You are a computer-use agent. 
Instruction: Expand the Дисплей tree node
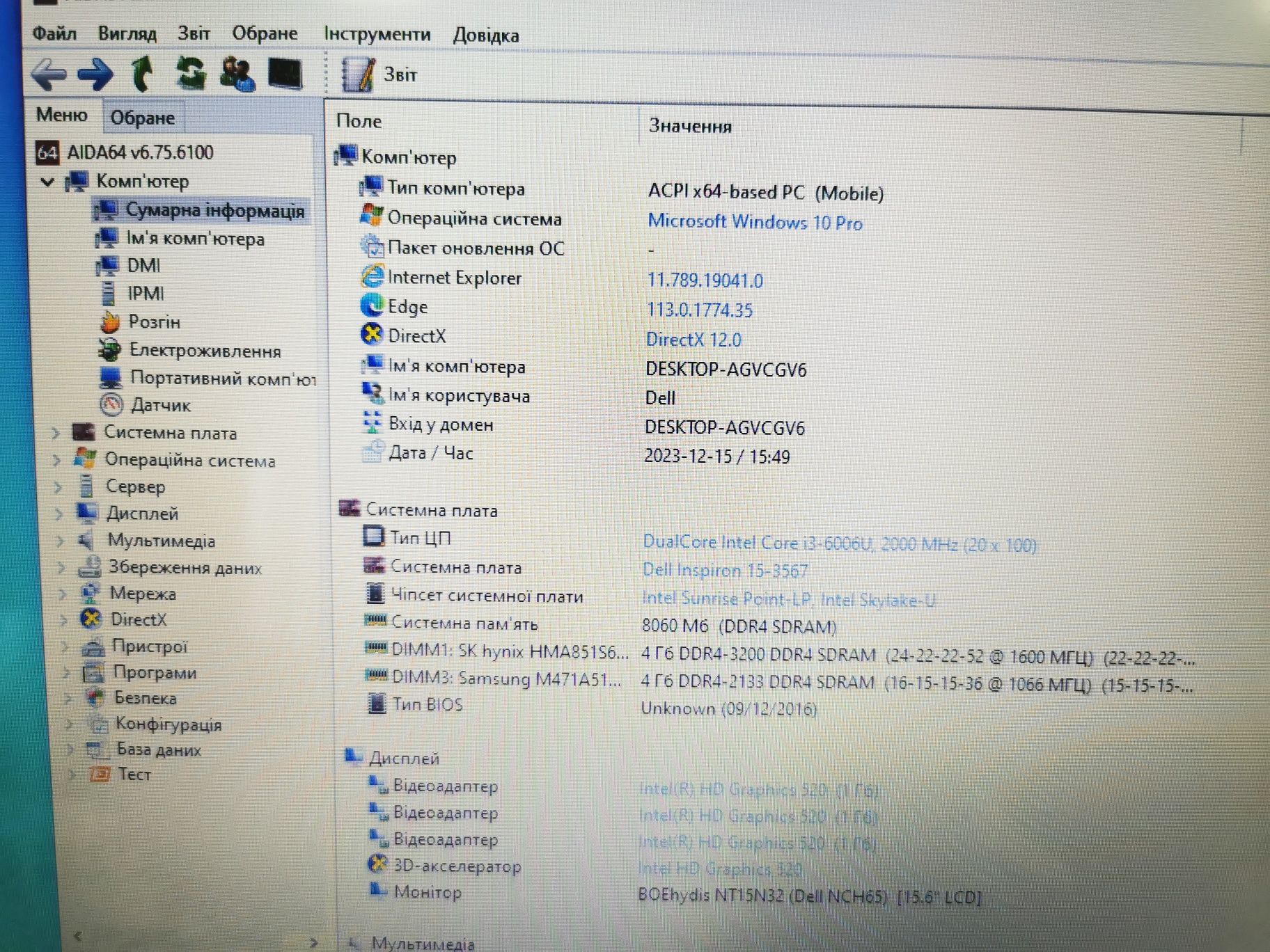tap(58, 514)
